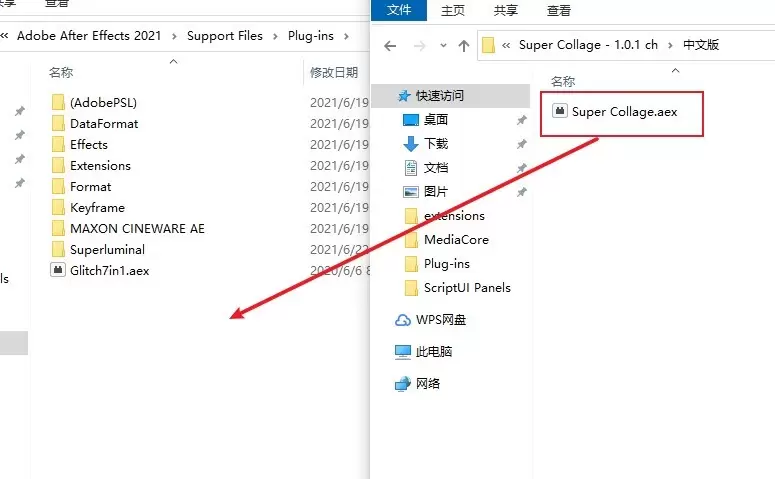Viewport: 775px width, 479px height.
Task: Open hidden path chevrons in Super Collage address bar
Action: click(506, 45)
